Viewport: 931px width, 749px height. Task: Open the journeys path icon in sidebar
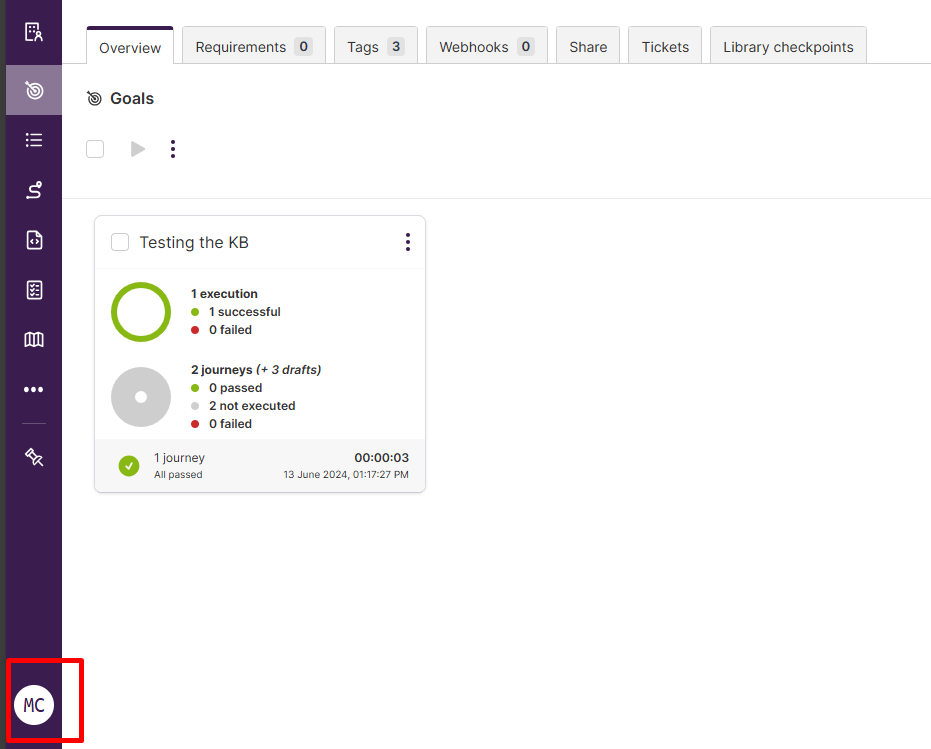click(34, 190)
